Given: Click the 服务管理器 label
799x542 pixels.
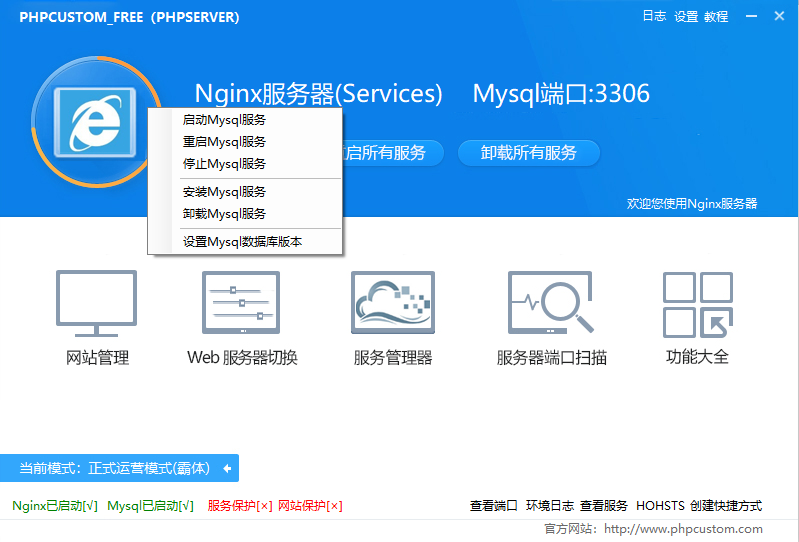Looking at the screenshot, I should pyautogui.click(x=393, y=358).
